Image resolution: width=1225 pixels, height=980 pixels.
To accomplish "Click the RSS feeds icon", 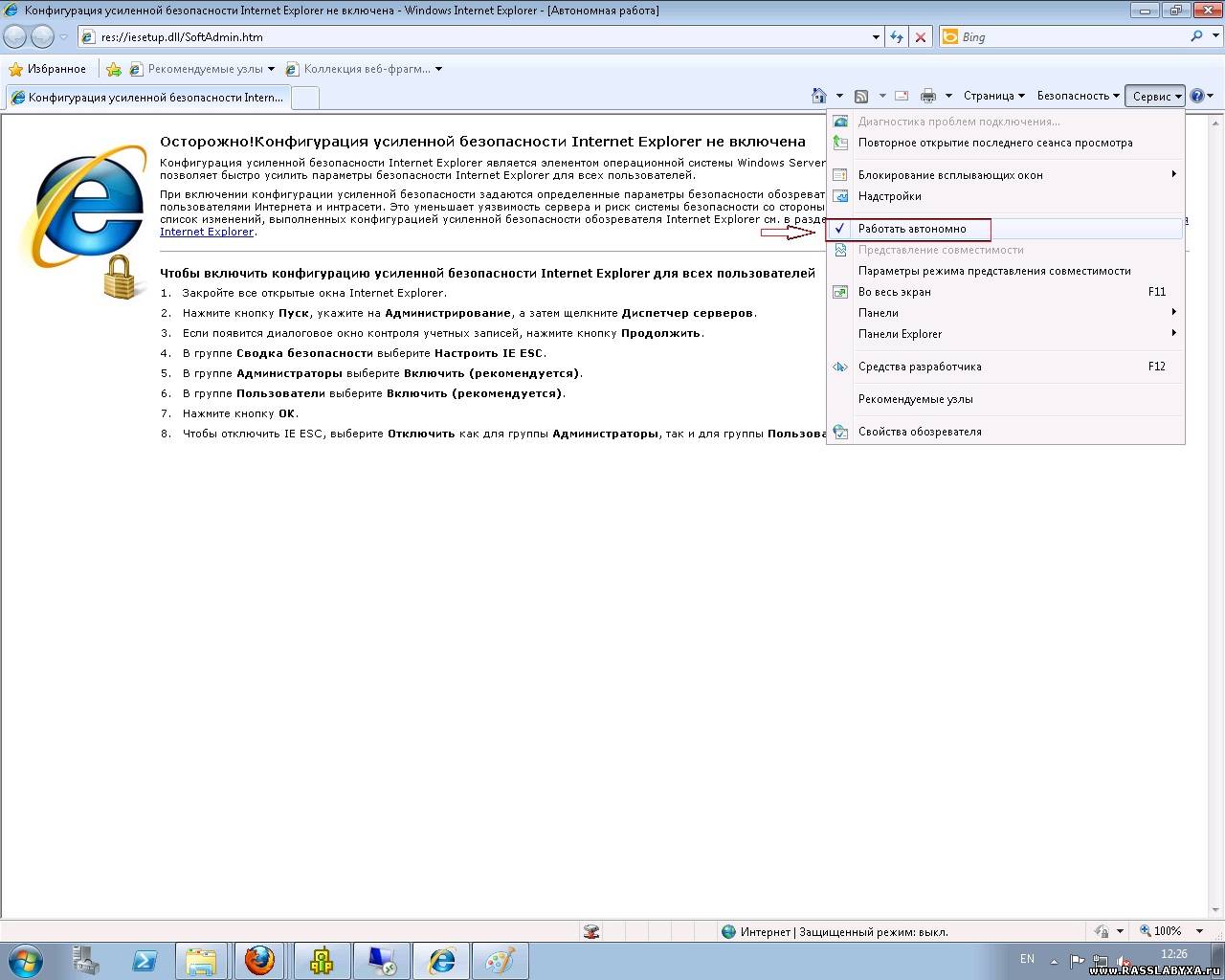I will click(x=861, y=96).
